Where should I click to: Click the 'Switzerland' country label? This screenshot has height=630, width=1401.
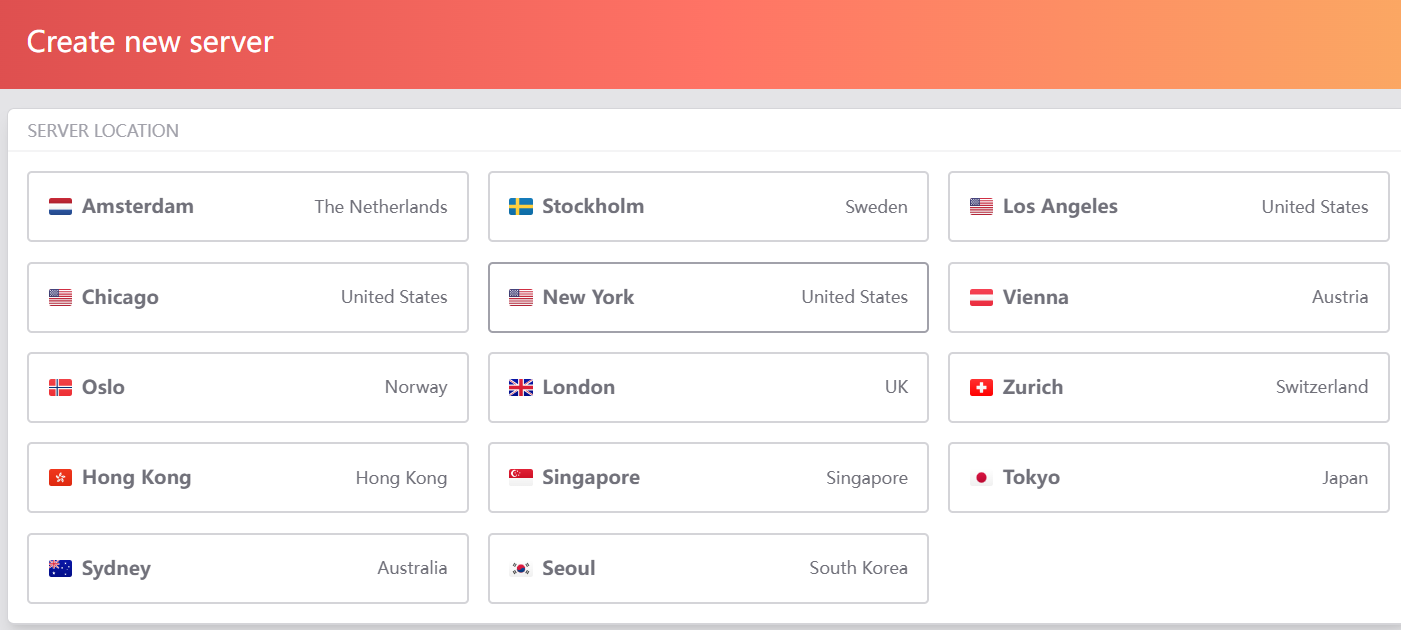tap(1321, 387)
